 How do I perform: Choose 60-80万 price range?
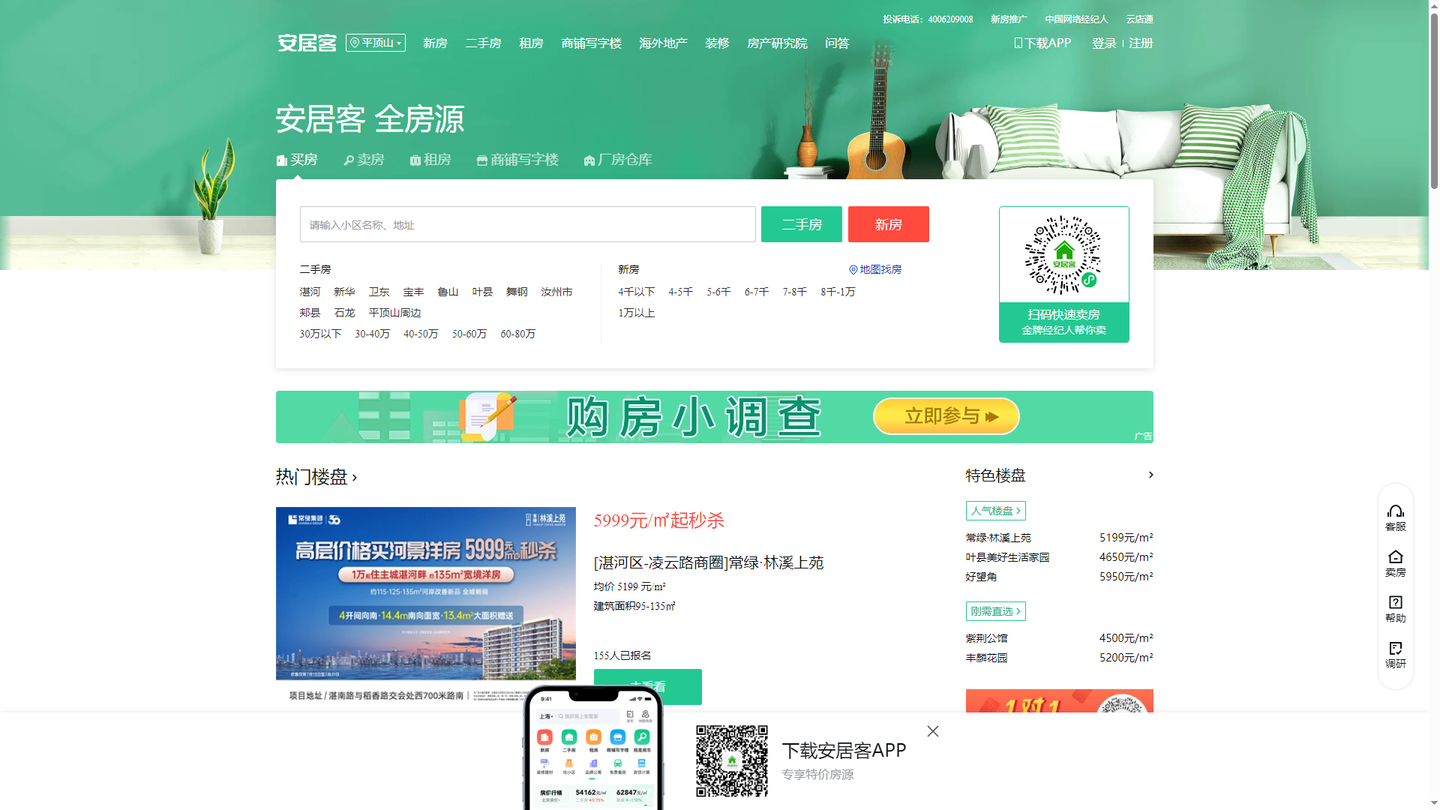coord(518,334)
